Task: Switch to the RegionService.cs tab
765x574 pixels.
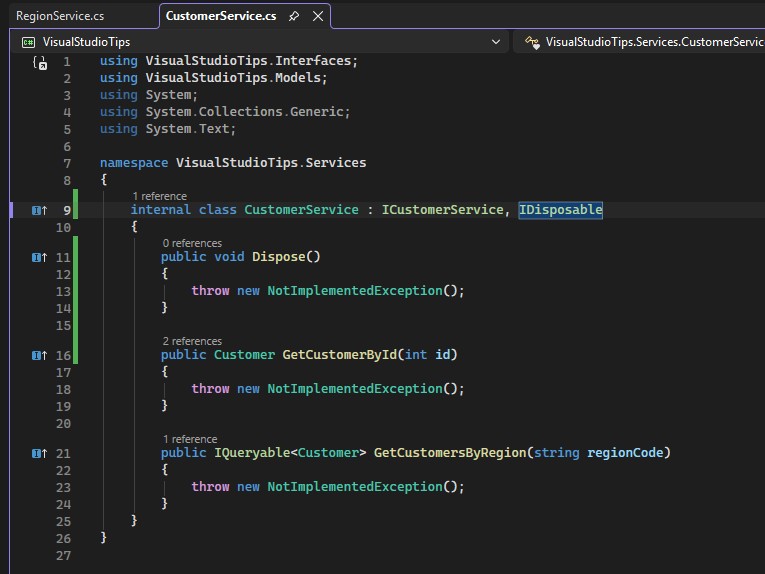Action: coord(60,16)
